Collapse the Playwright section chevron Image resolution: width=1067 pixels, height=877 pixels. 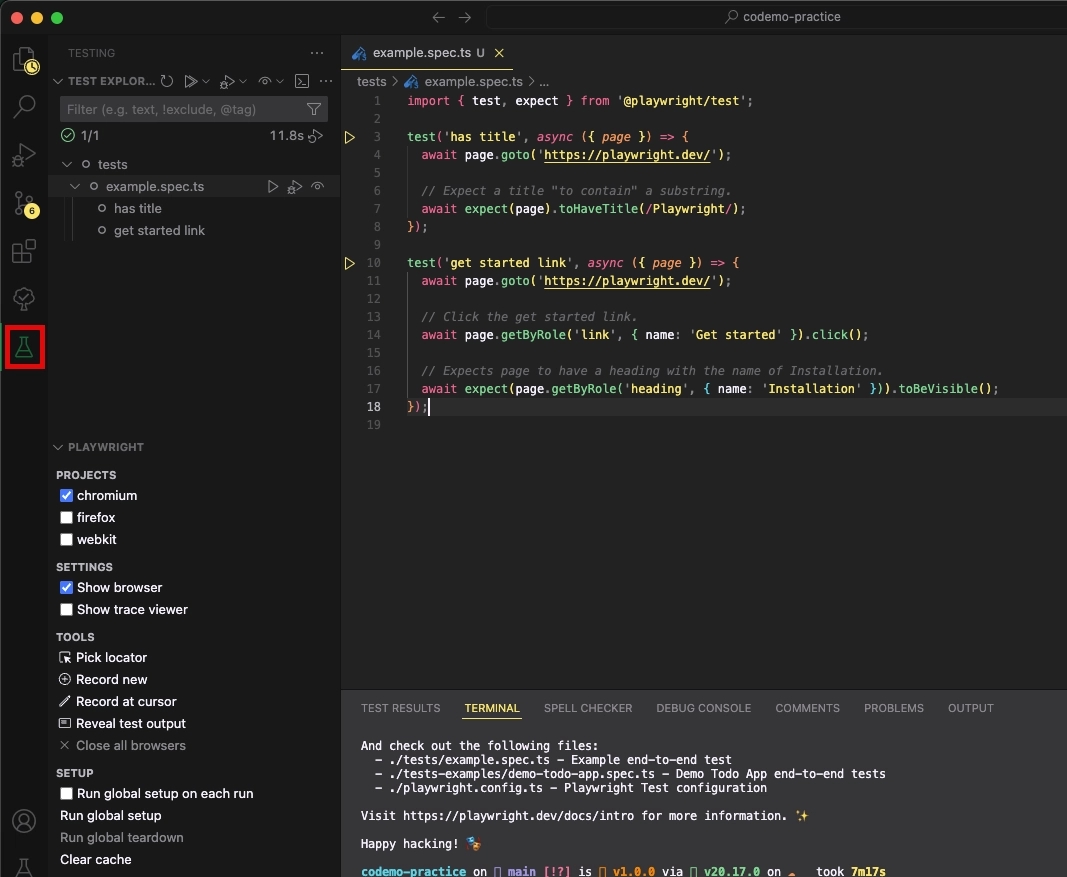(x=59, y=447)
